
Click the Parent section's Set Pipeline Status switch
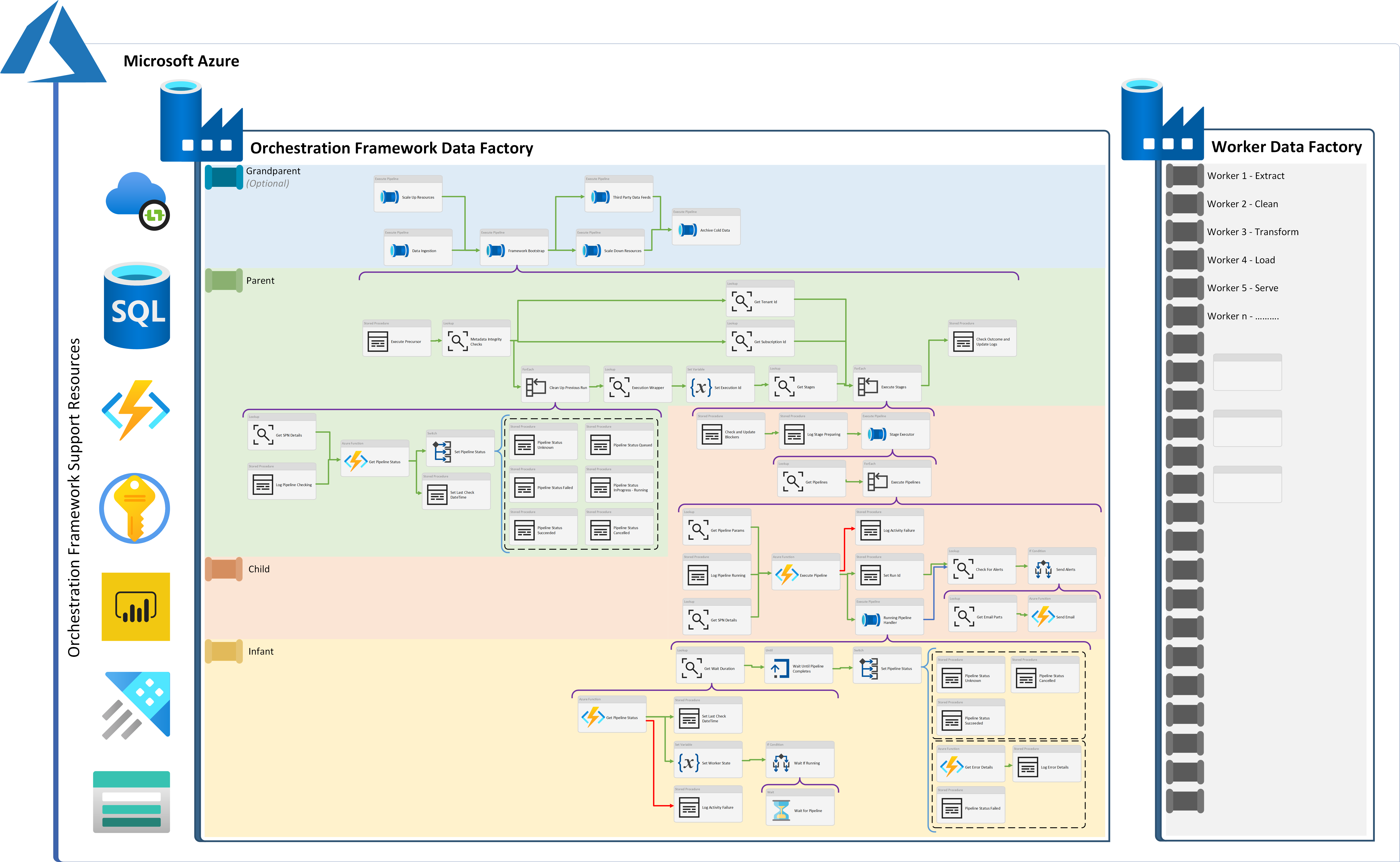pyautogui.click(x=461, y=448)
